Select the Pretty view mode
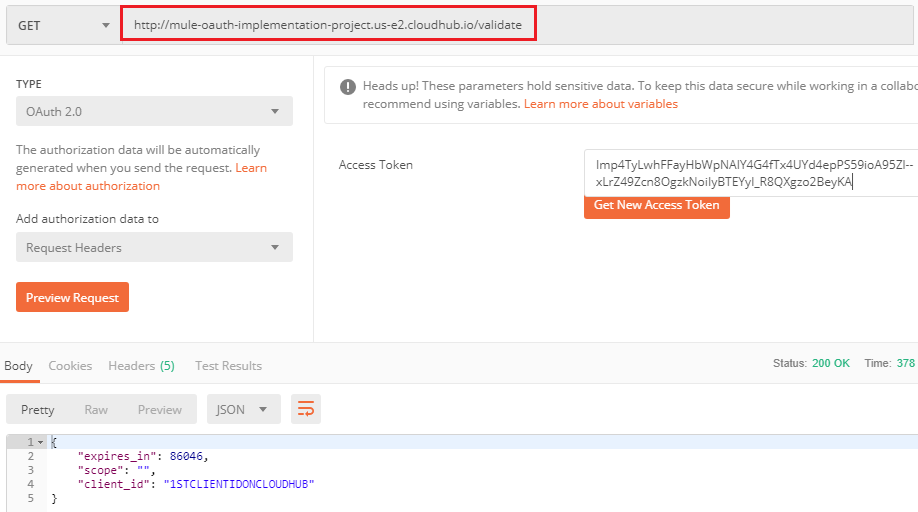 (37, 410)
